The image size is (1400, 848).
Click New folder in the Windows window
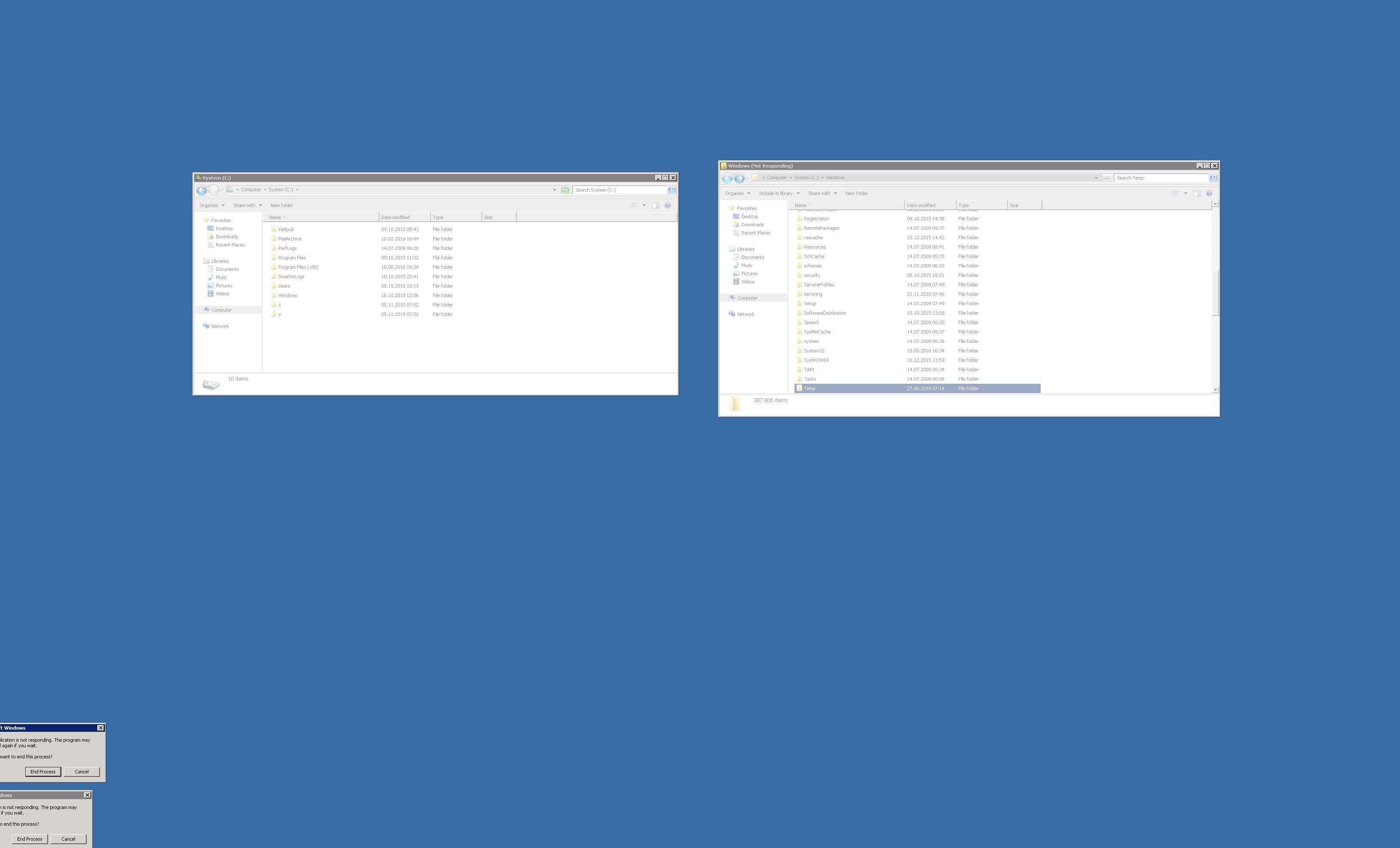click(856, 194)
